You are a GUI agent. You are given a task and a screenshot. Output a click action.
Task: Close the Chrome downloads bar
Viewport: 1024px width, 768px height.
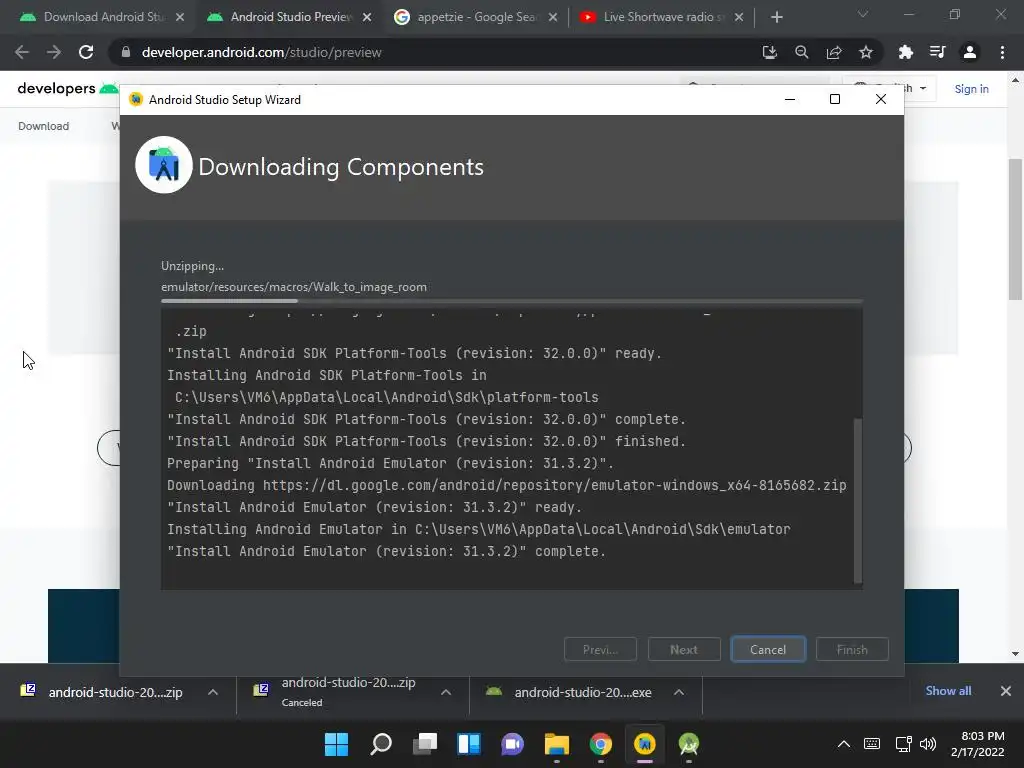point(1006,691)
